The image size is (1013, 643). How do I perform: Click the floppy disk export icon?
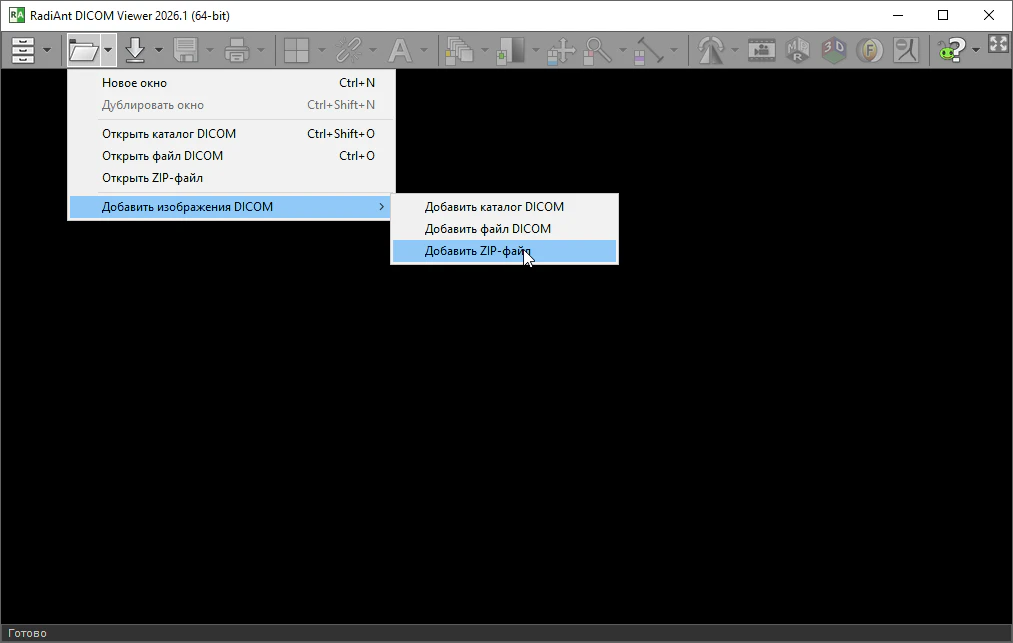(185, 50)
